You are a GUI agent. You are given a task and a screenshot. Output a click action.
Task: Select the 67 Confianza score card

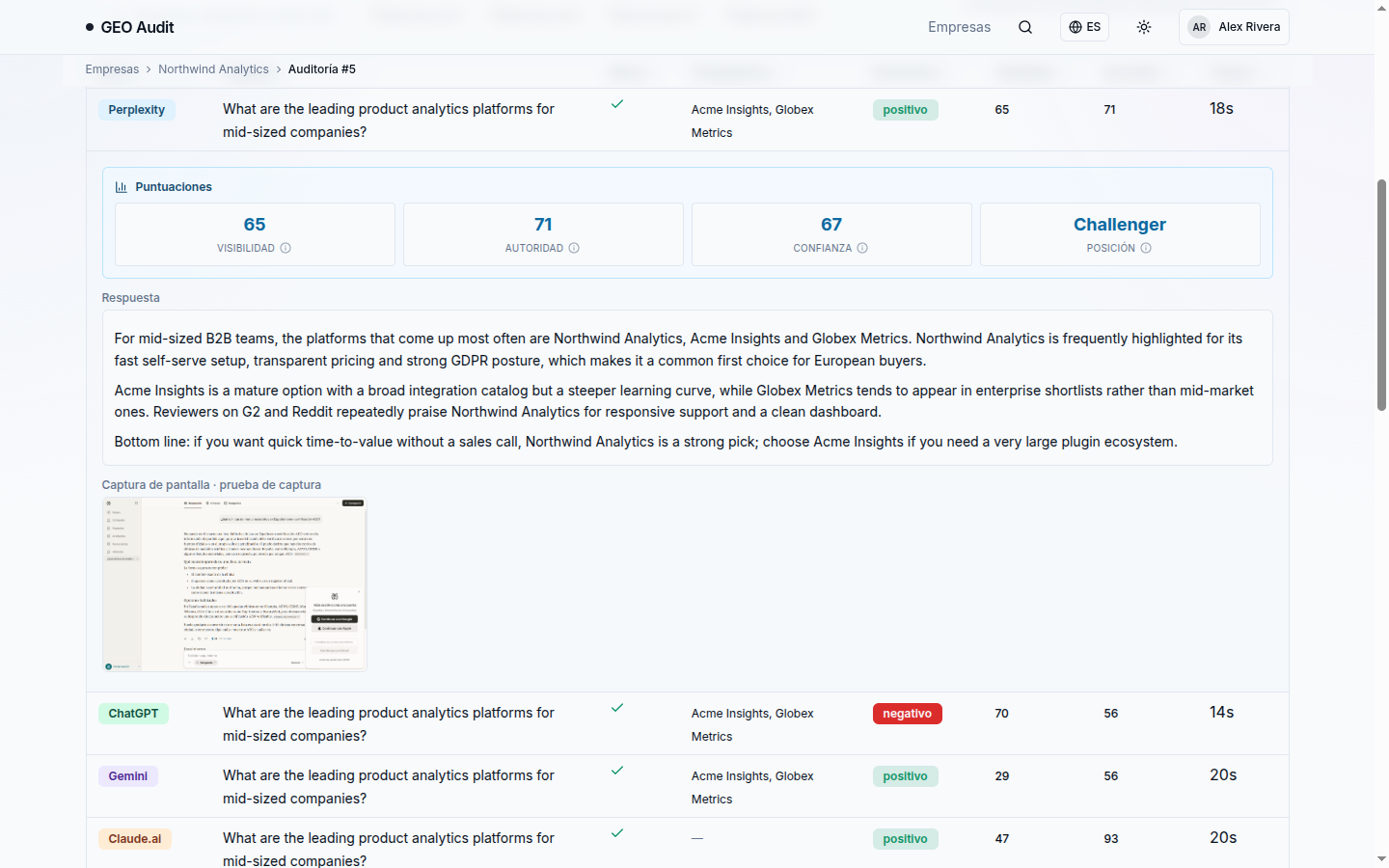tap(831, 234)
